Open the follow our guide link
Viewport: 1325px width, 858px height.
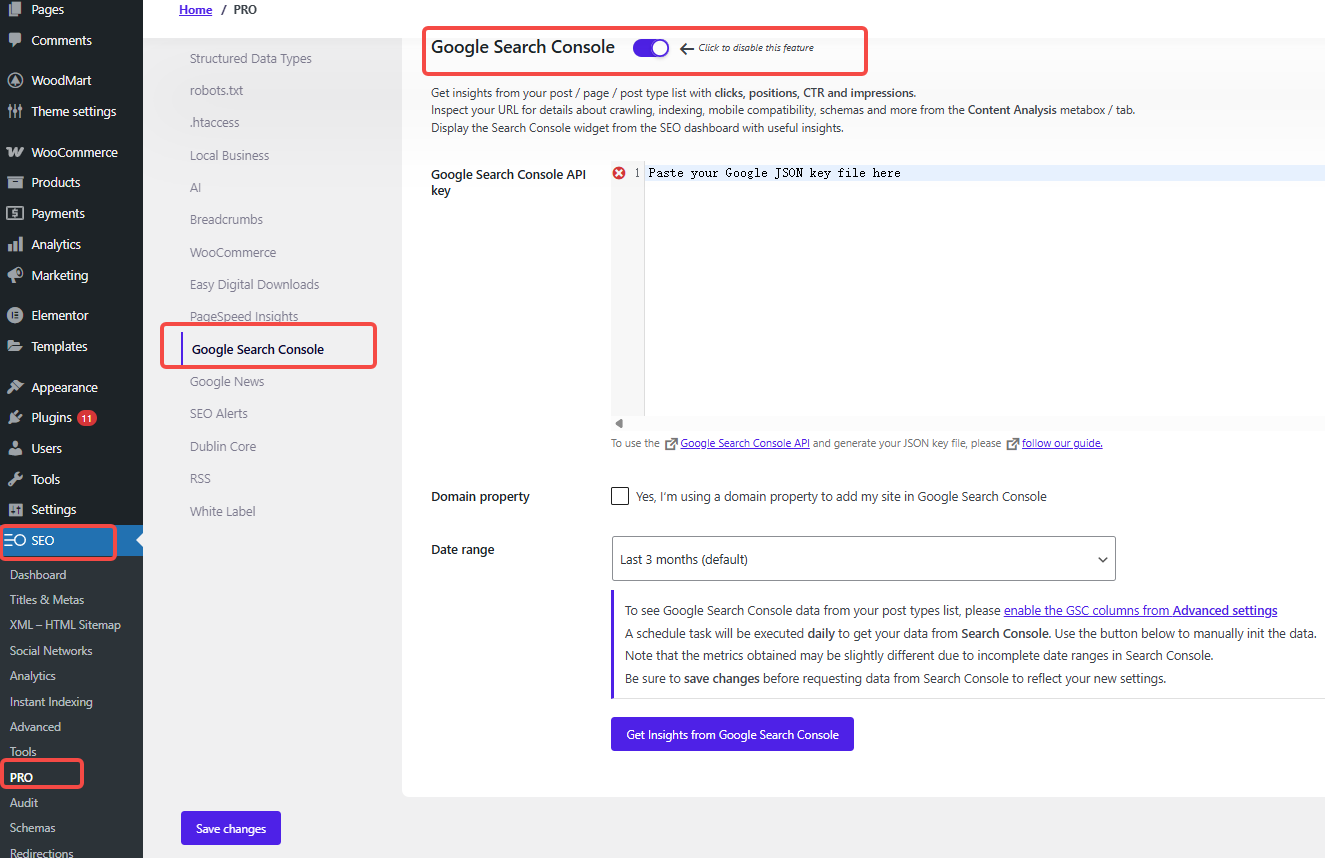[x=1061, y=443]
